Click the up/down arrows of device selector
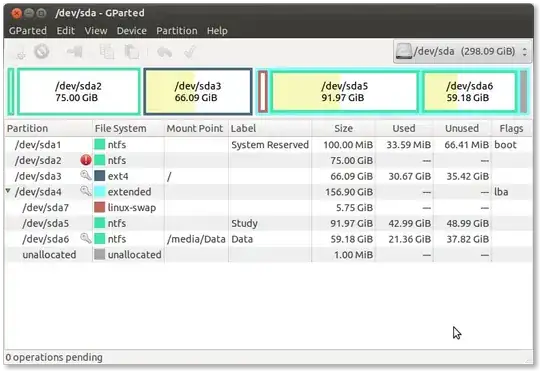Screen dimensions: 540x371 (x=525, y=52)
